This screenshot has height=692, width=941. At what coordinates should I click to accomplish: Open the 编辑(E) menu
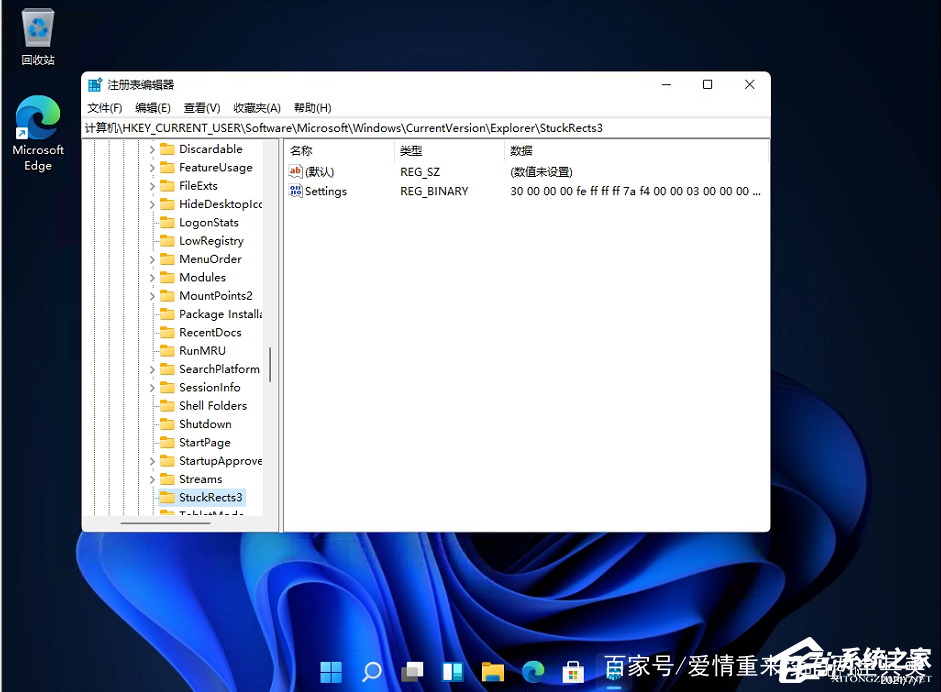(x=153, y=107)
